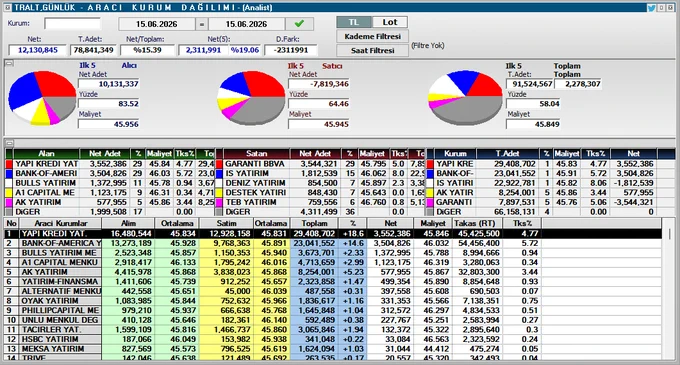Click buyers Net Adet value 10,131,337

click(x=108, y=84)
